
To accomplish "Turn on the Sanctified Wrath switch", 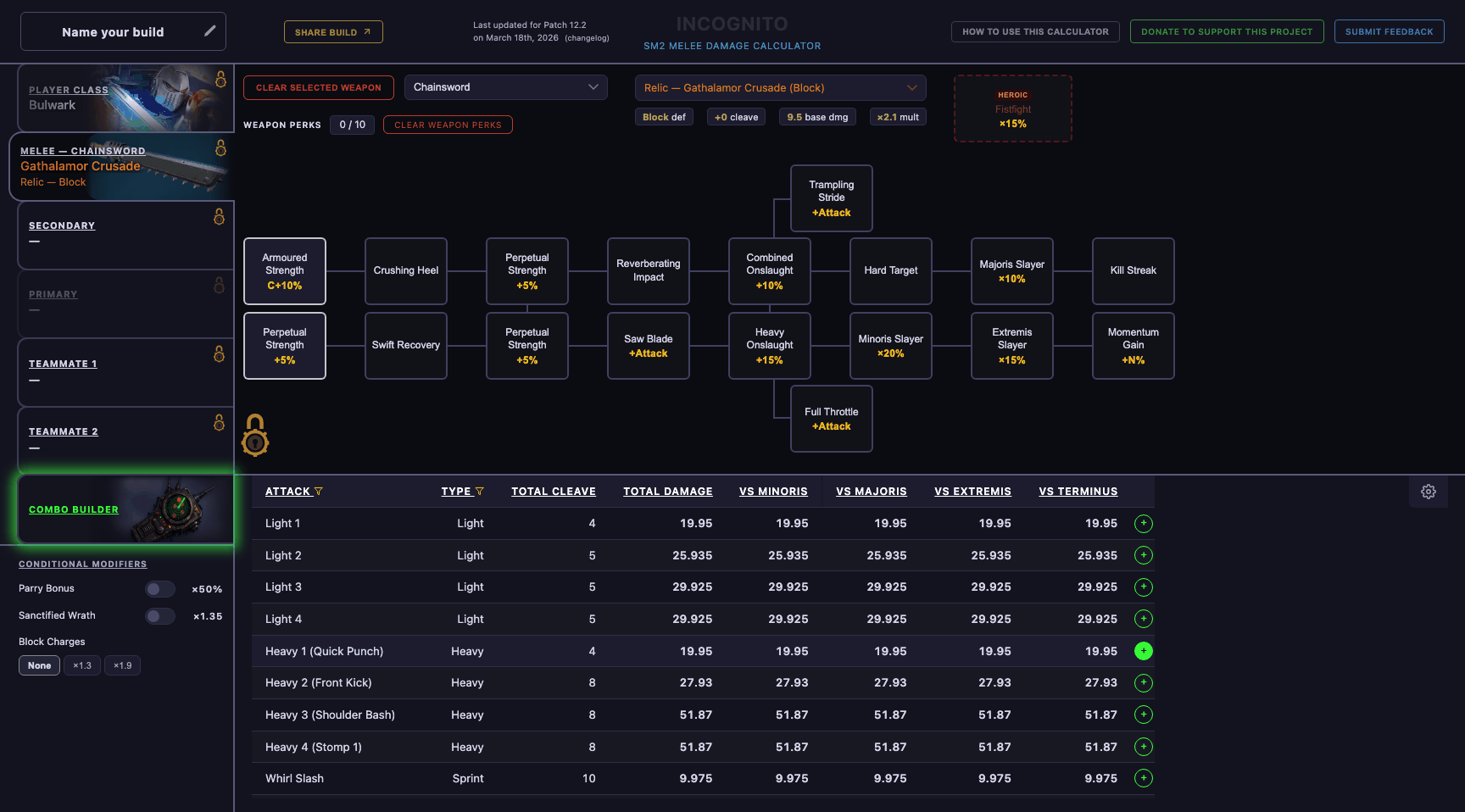I will (159, 616).
